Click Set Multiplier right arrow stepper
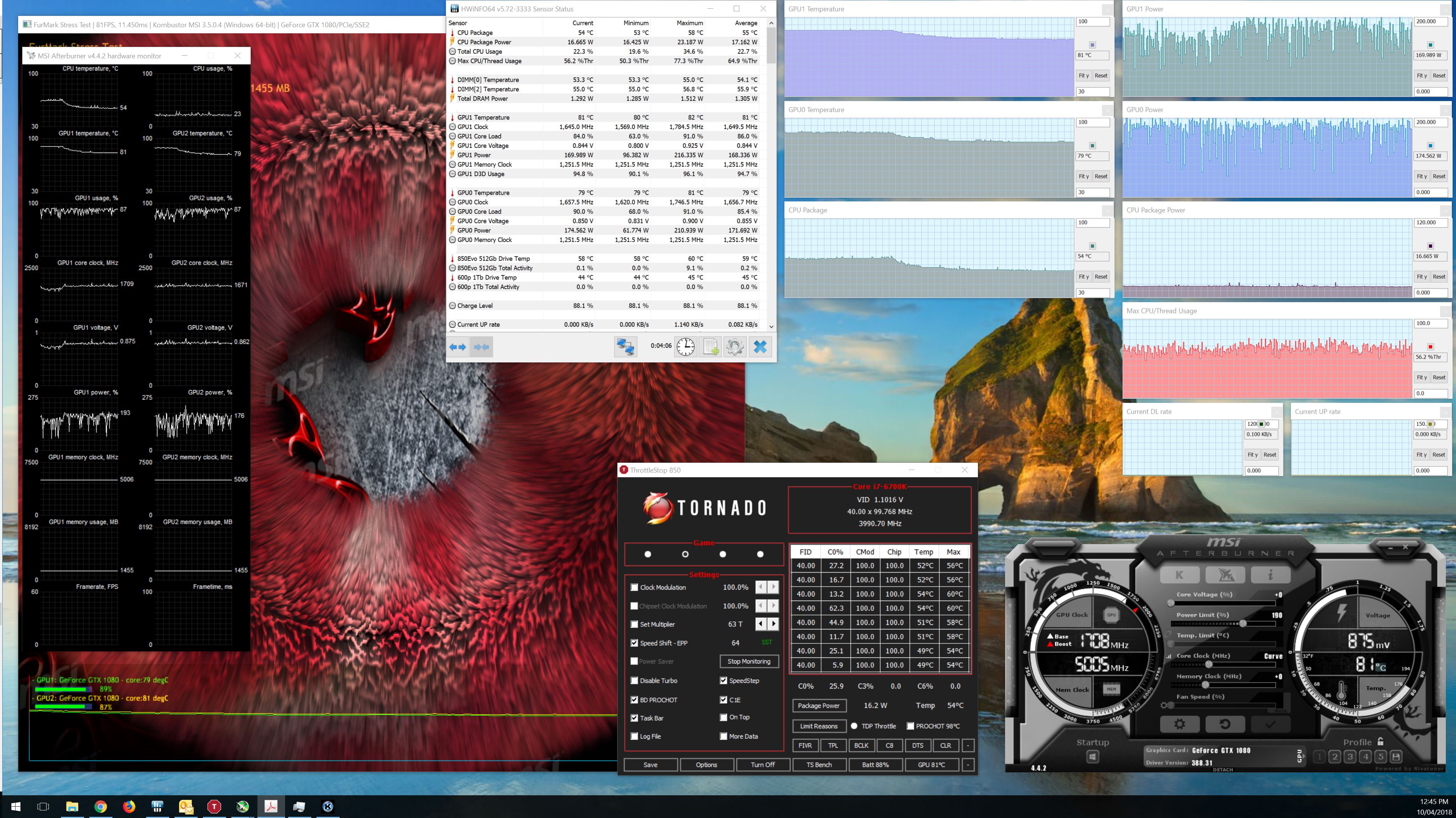 coord(773,624)
